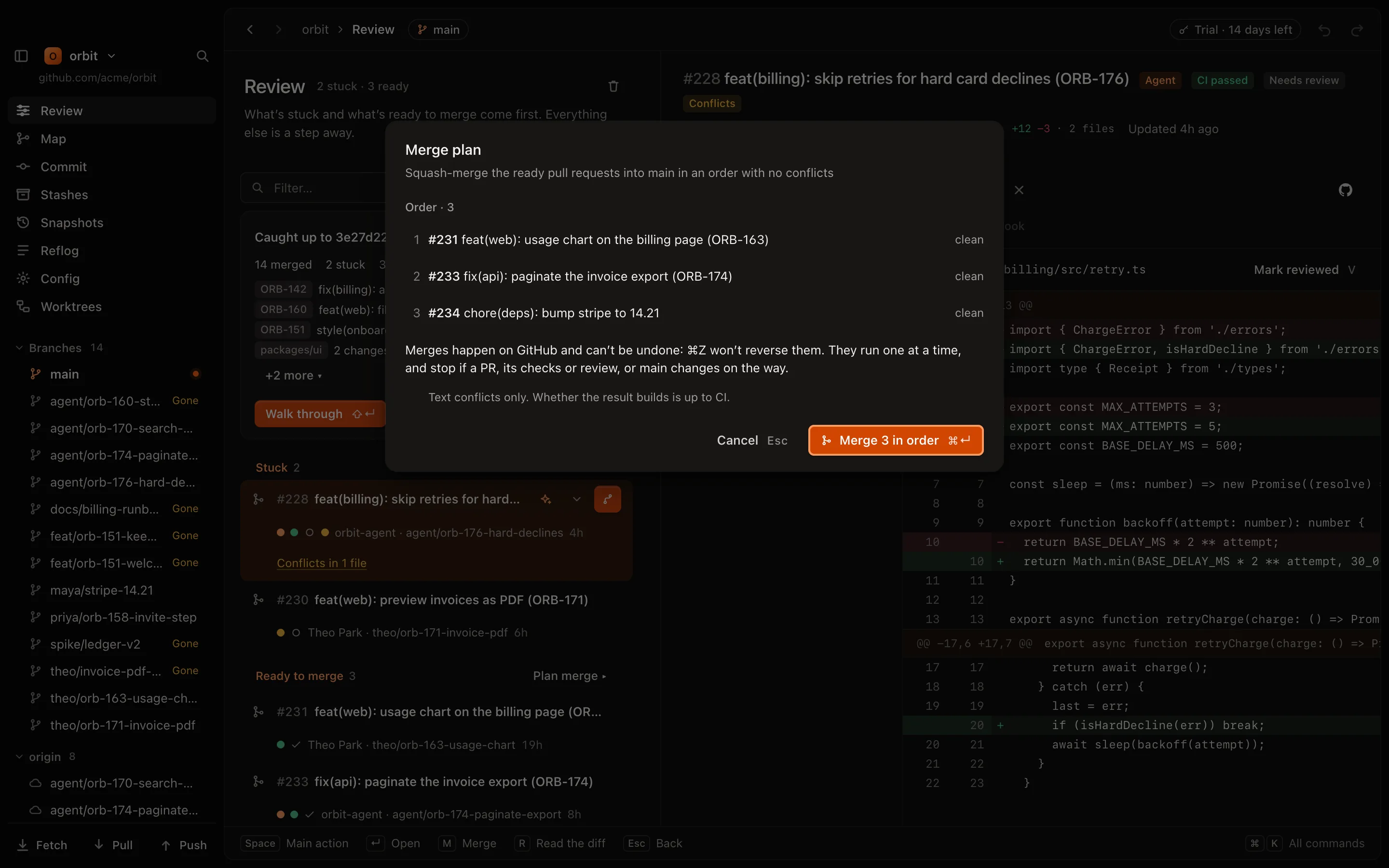Image resolution: width=1389 pixels, height=868 pixels.
Task: Pull changes using the bottom bar
Action: tap(114, 845)
